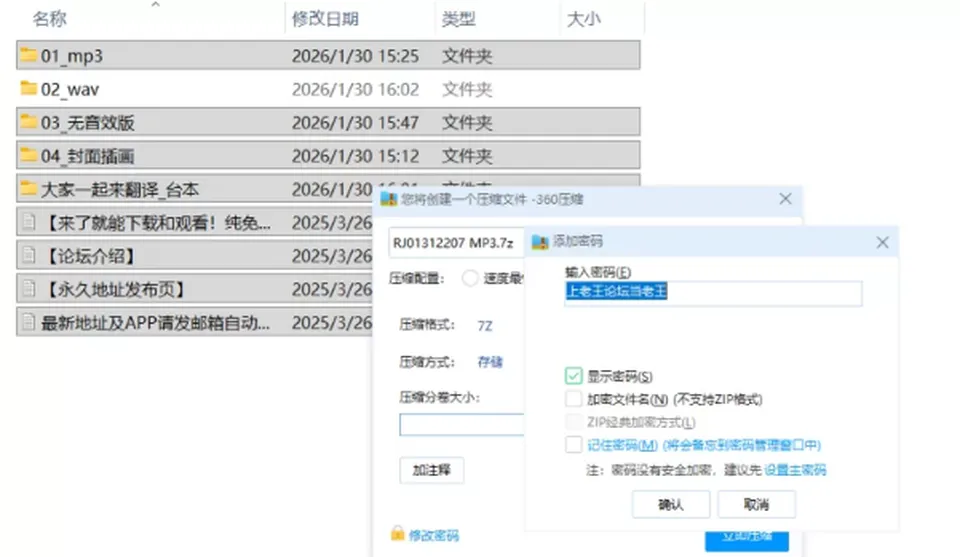Click the 【论坛介绍】 file icon

coord(28,255)
